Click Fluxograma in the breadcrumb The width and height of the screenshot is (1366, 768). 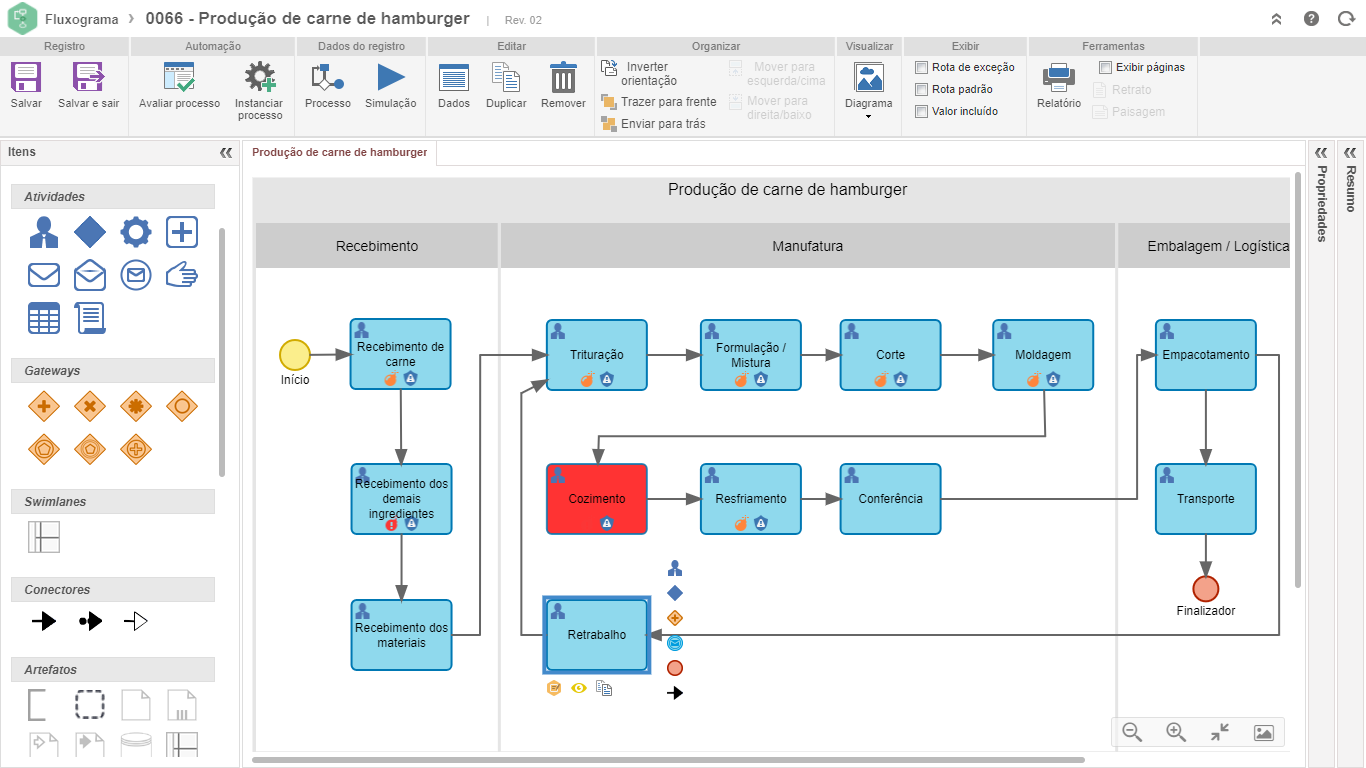(81, 19)
